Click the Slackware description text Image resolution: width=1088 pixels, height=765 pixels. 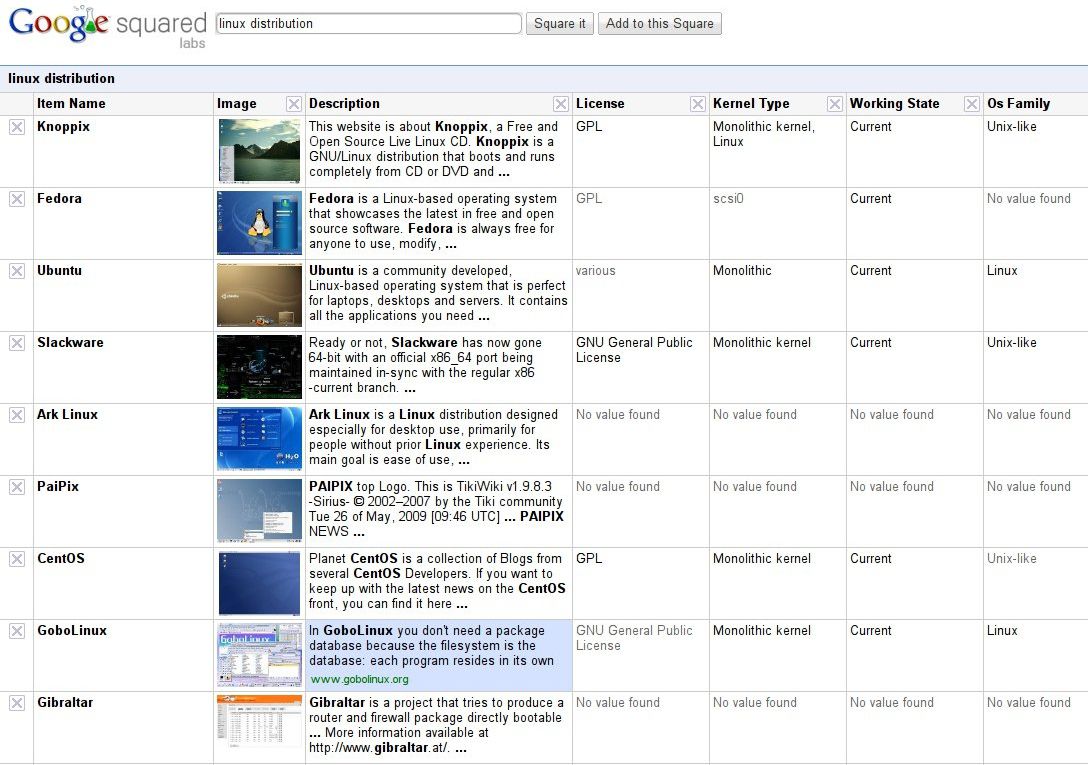coord(425,365)
